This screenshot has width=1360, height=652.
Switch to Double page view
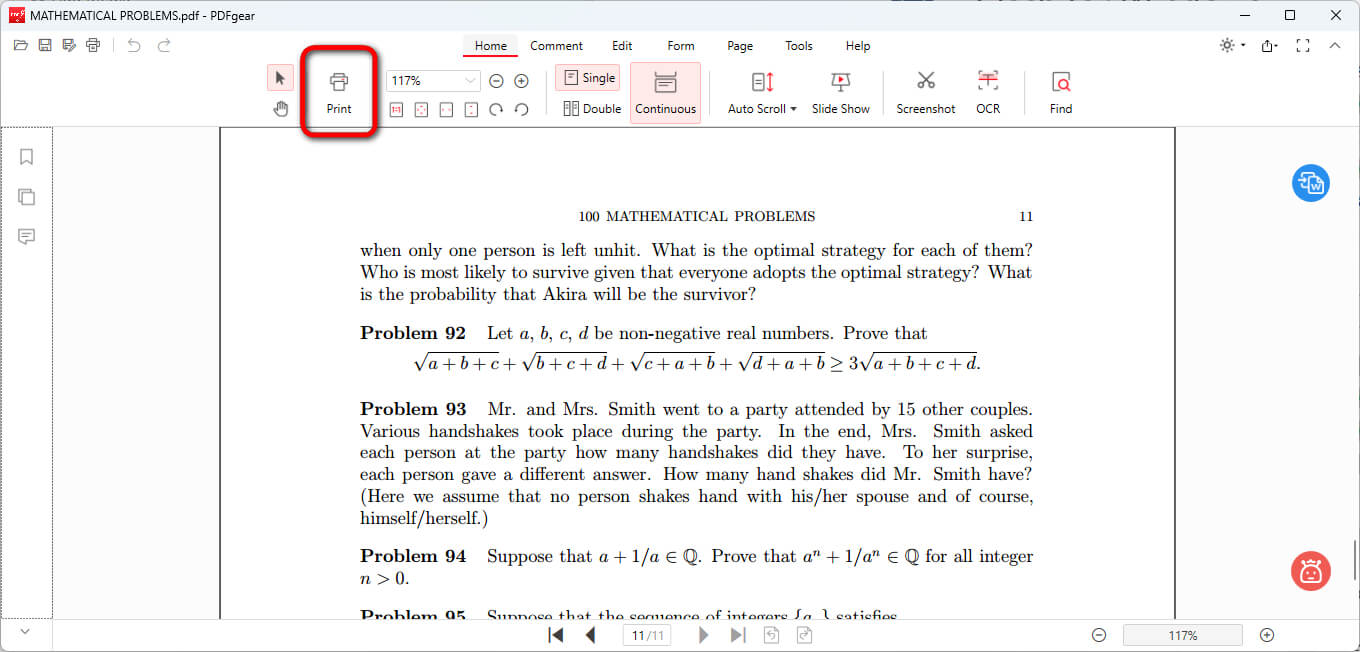coord(592,109)
